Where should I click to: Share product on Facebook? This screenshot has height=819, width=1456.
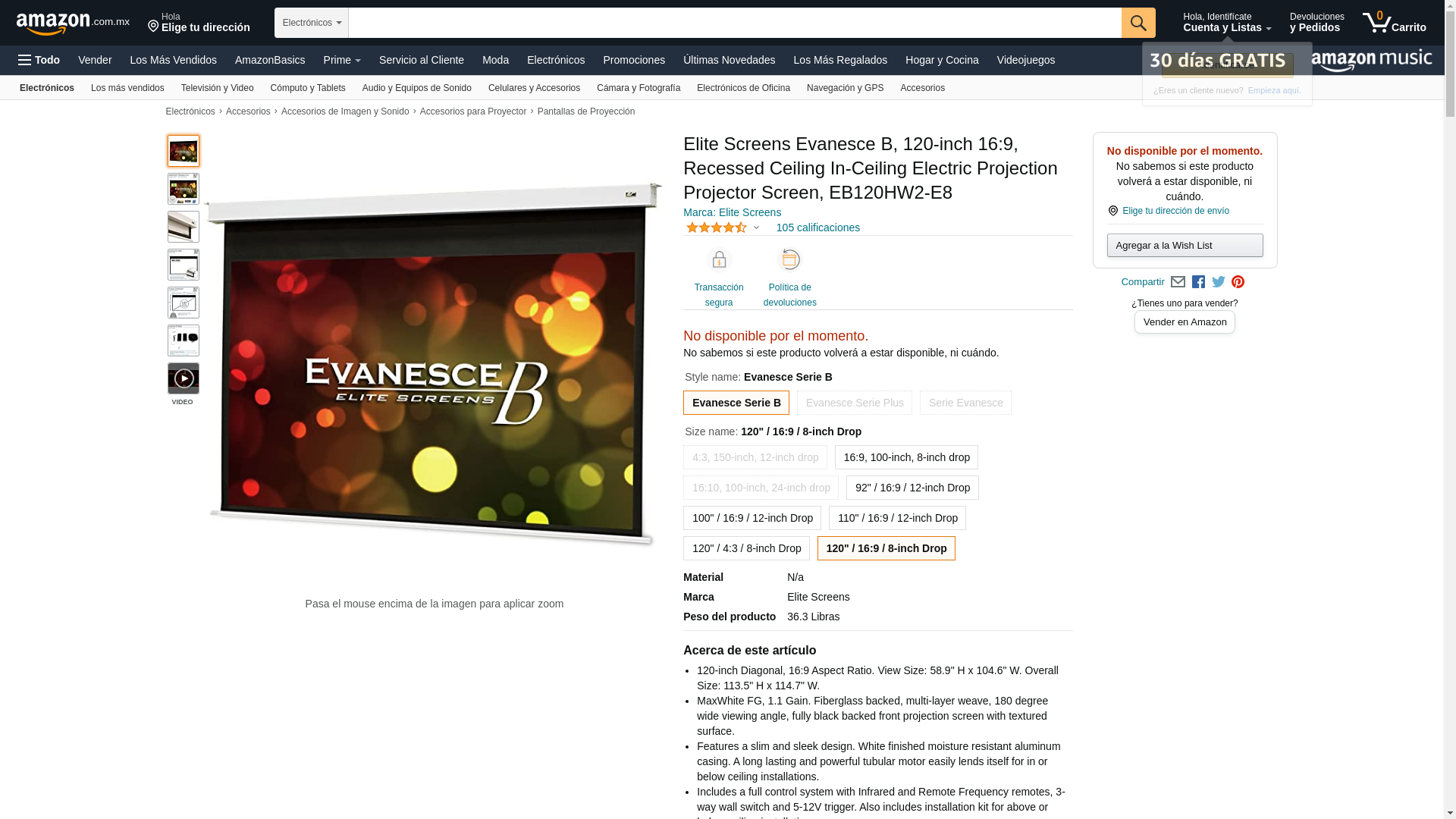[1198, 282]
